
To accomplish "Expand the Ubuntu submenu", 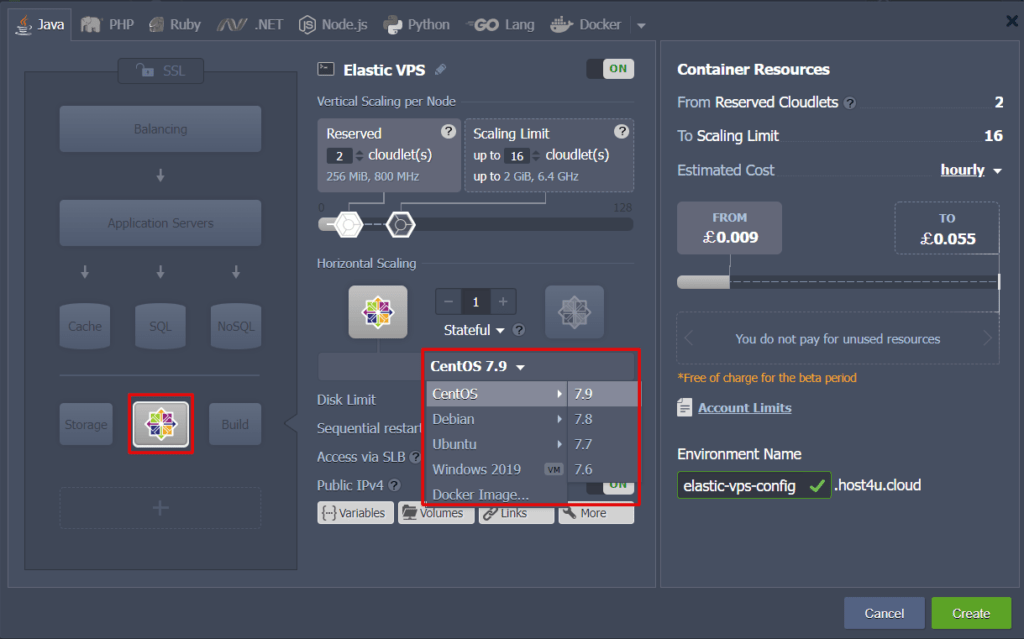I will [x=496, y=444].
